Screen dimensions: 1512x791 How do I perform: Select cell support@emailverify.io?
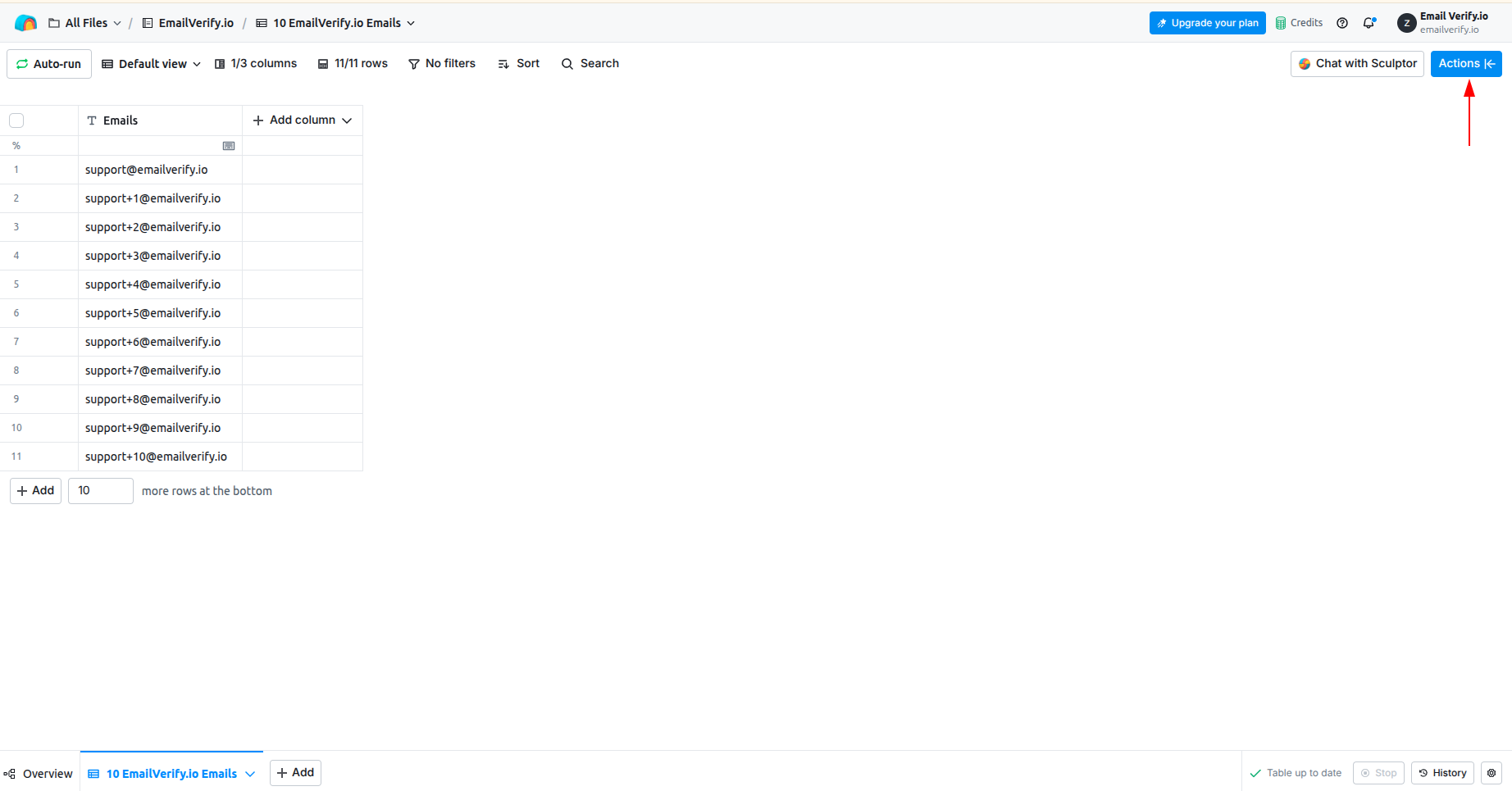[161, 170]
